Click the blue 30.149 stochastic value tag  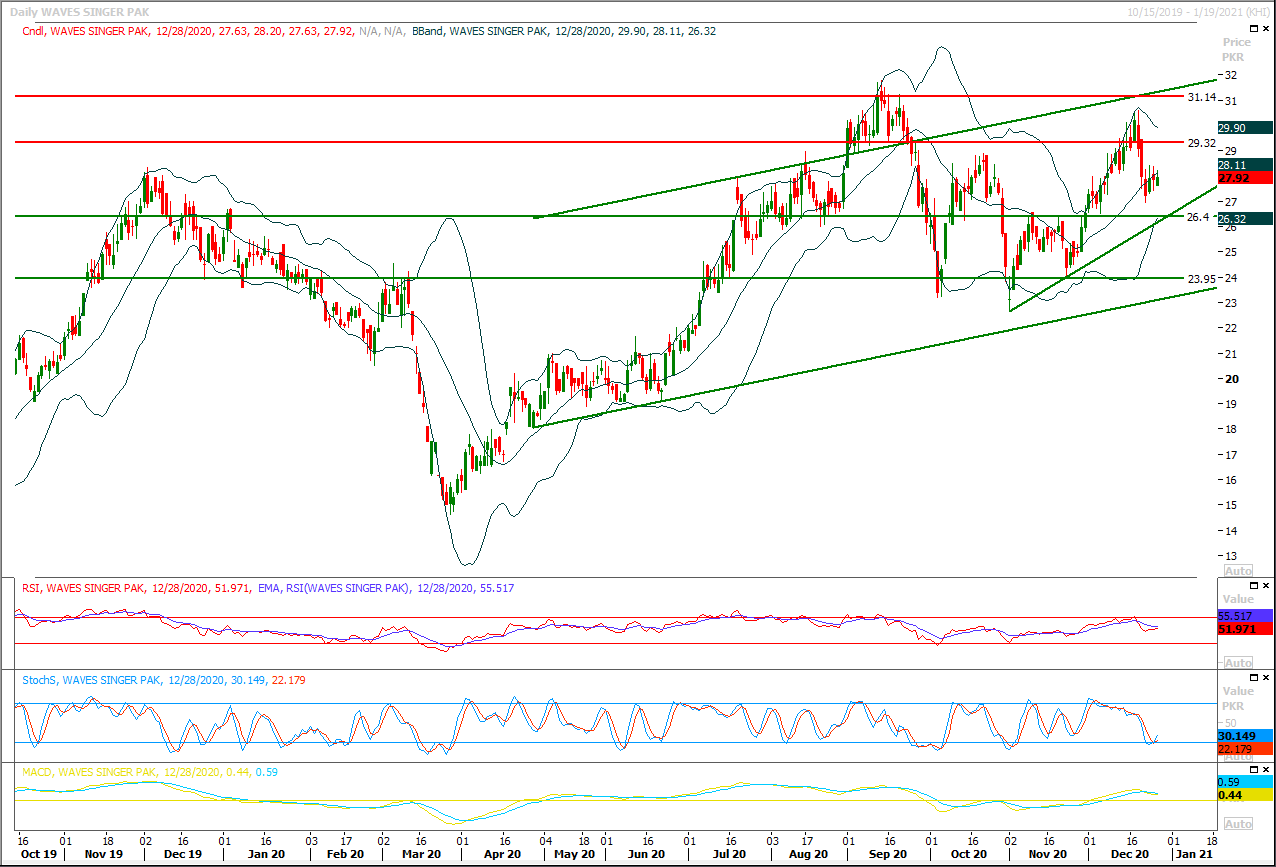(x=1245, y=735)
